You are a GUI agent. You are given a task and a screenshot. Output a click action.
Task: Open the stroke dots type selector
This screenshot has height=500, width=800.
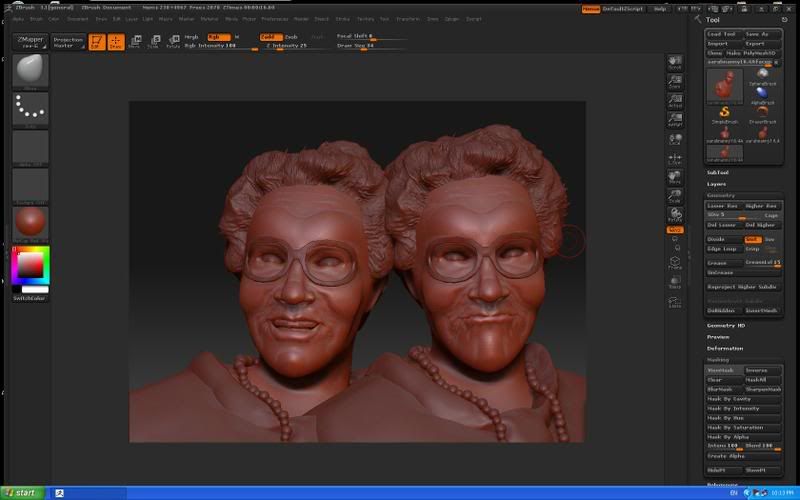tap(30, 108)
